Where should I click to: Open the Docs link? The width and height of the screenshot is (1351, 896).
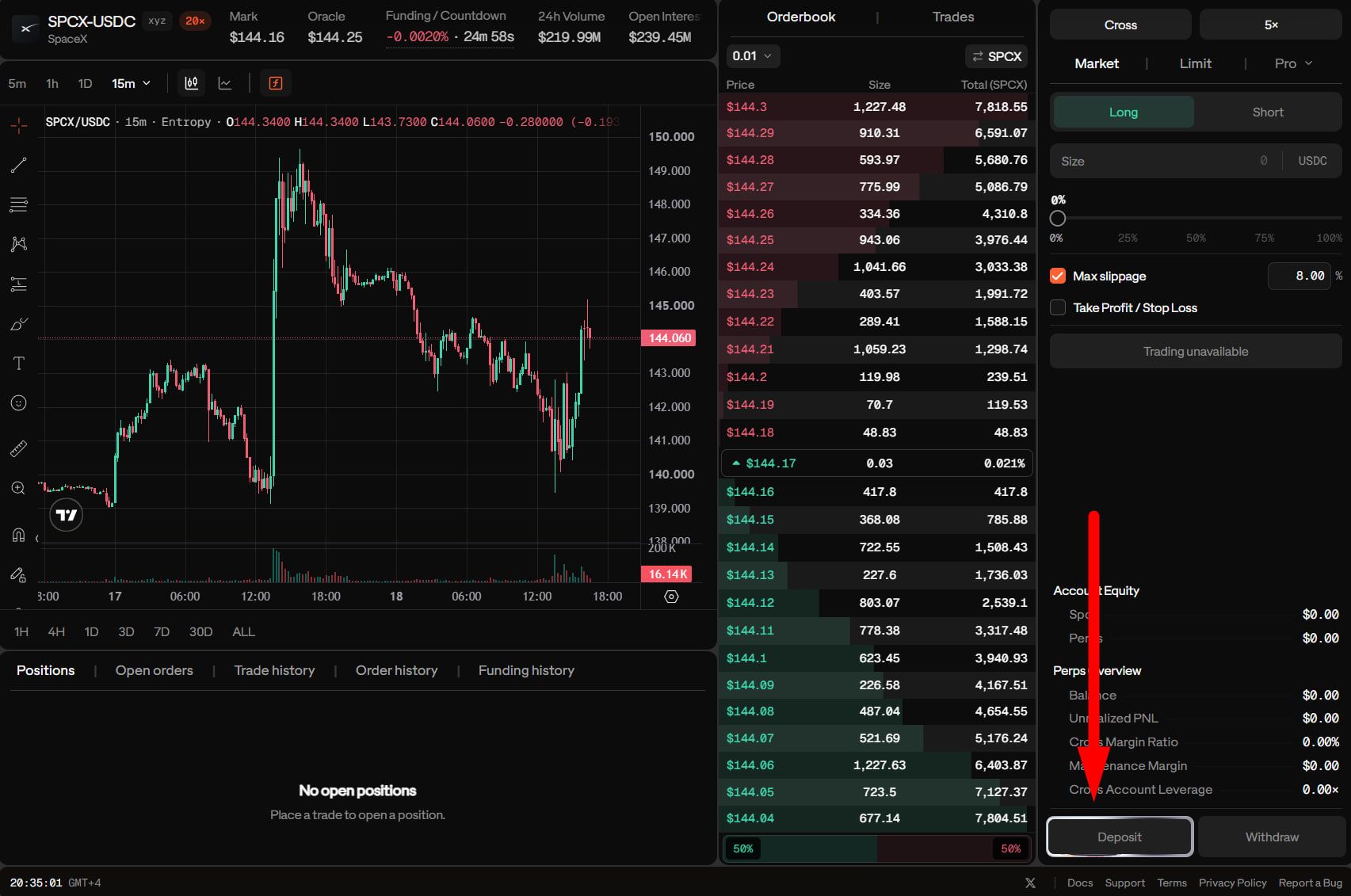1080,883
